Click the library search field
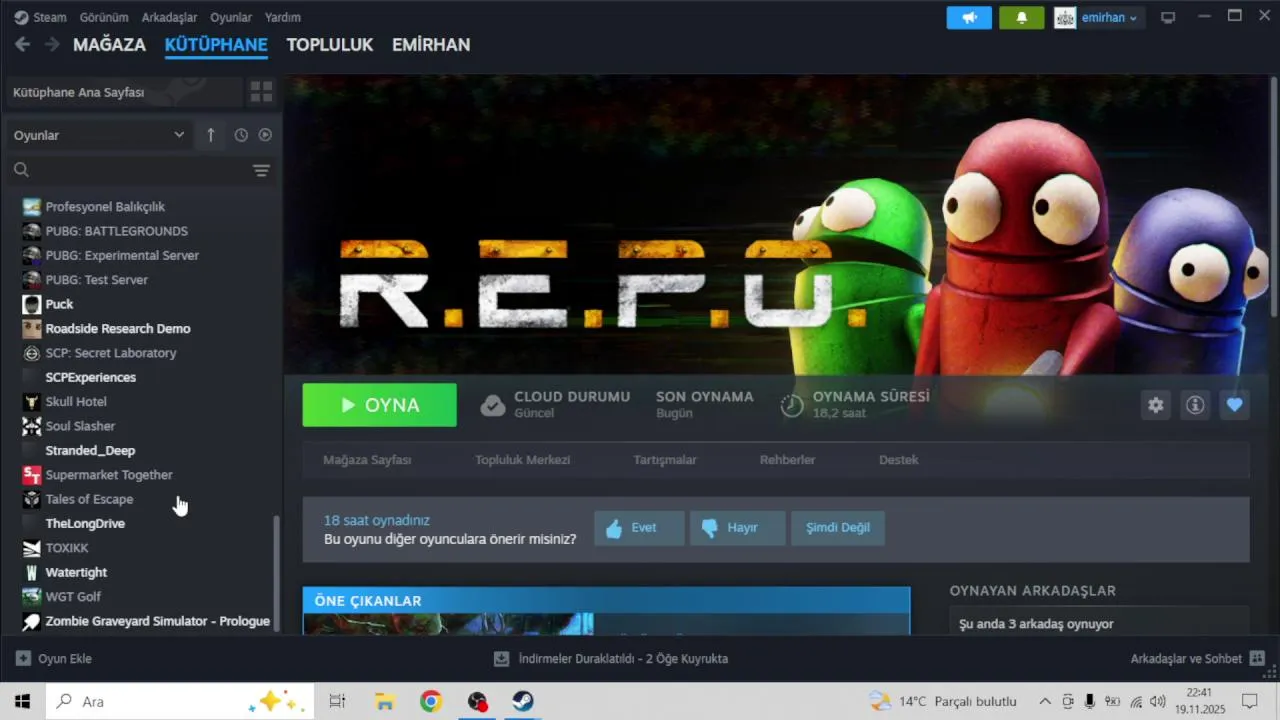 (x=128, y=170)
